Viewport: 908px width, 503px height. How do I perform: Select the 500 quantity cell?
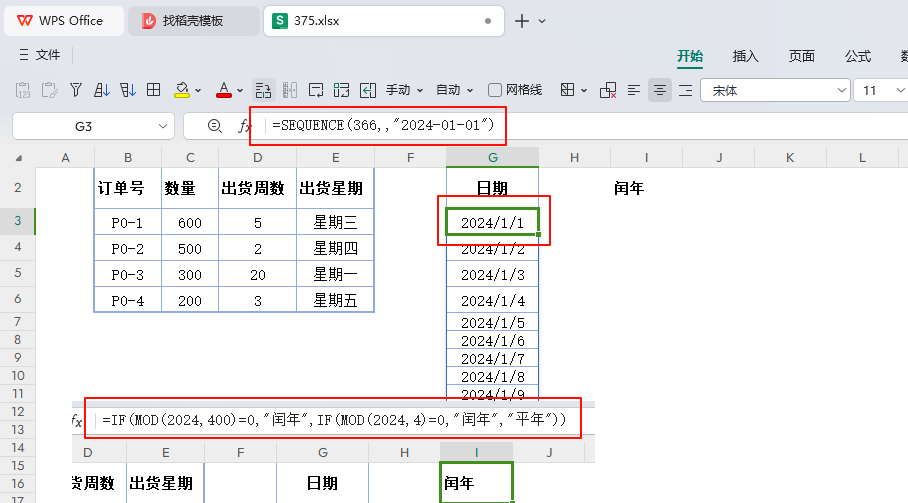pos(190,248)
